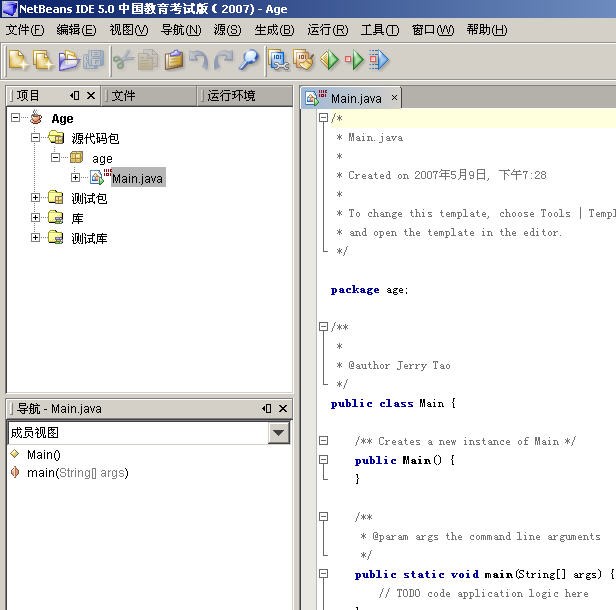Open the 帮助(H) menu
Image resolution: width=616 pixels, height=610 pixels.
click(487, 30)
